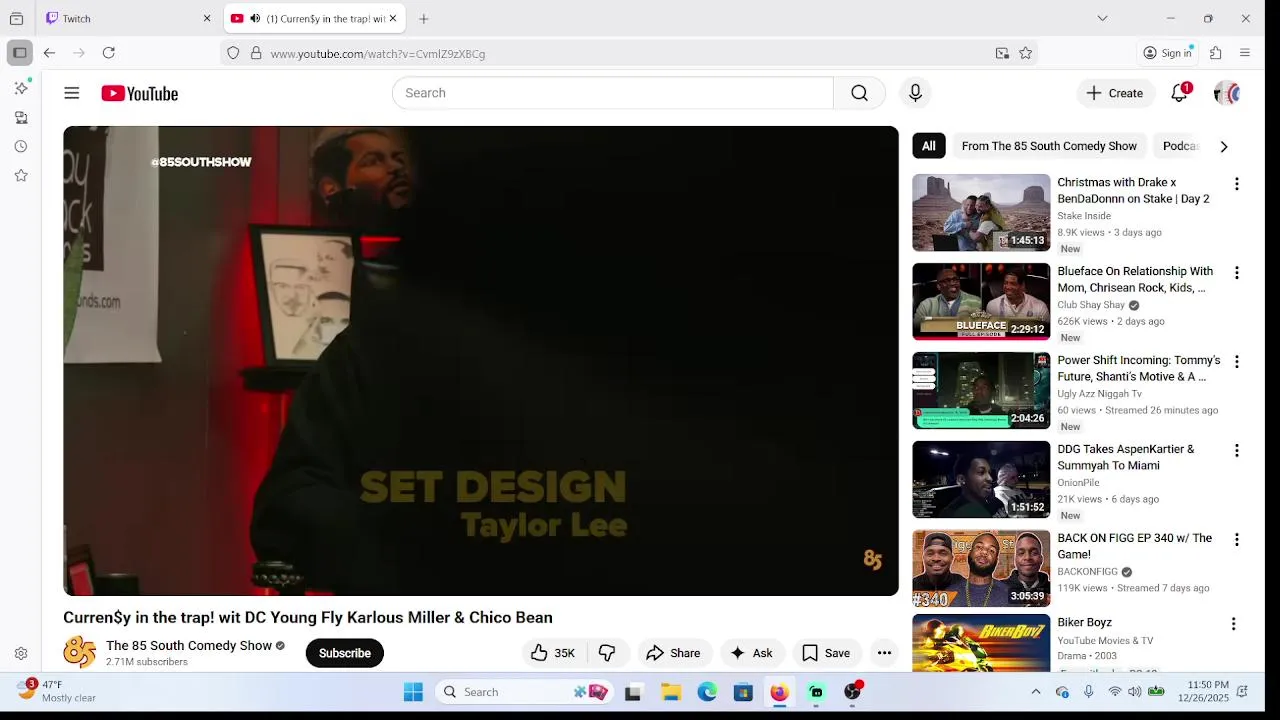The image size is (1280, 720).
Task: Click the shield tracking protection icon
Action: point(233,53)
